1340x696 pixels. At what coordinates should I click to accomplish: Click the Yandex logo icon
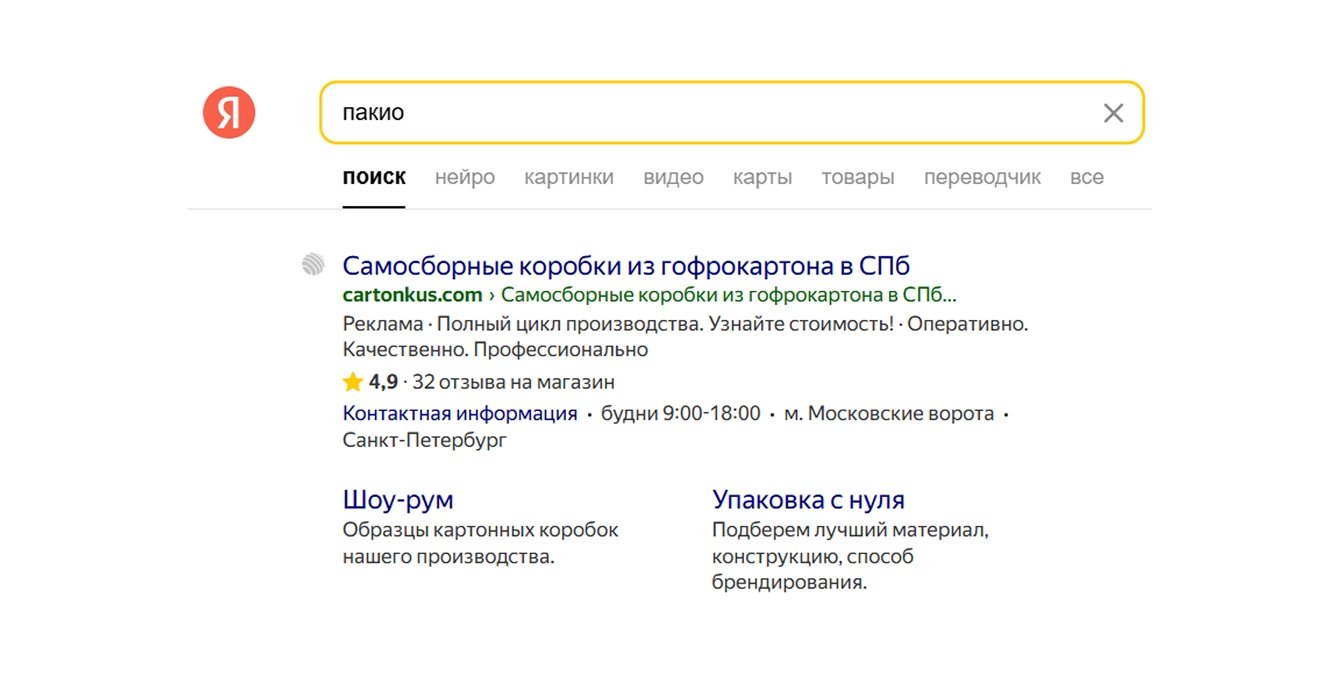point(229,112)
